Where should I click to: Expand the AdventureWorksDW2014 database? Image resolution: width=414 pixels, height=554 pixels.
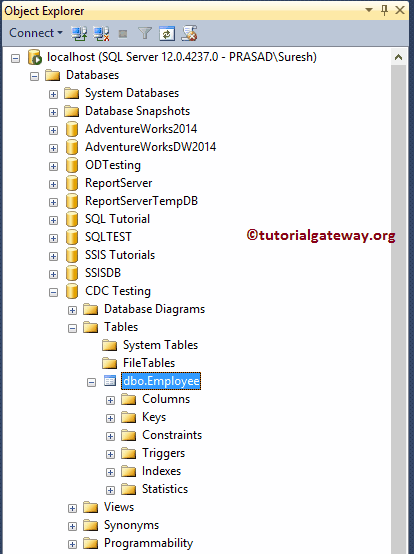tap(53, 148)
